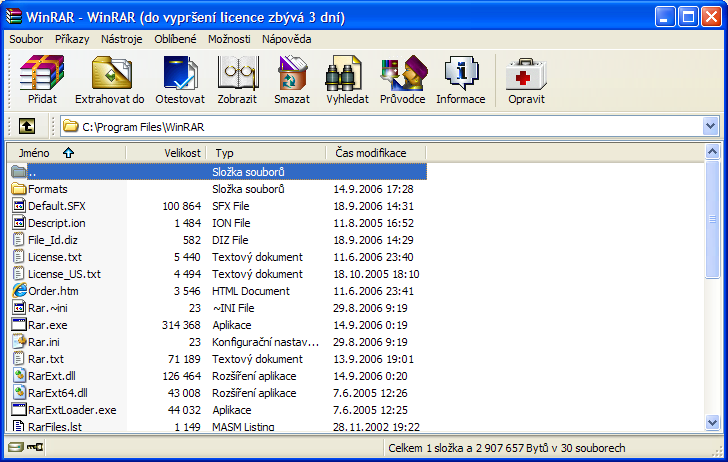Select the RarFiles.lst file name

55,426
